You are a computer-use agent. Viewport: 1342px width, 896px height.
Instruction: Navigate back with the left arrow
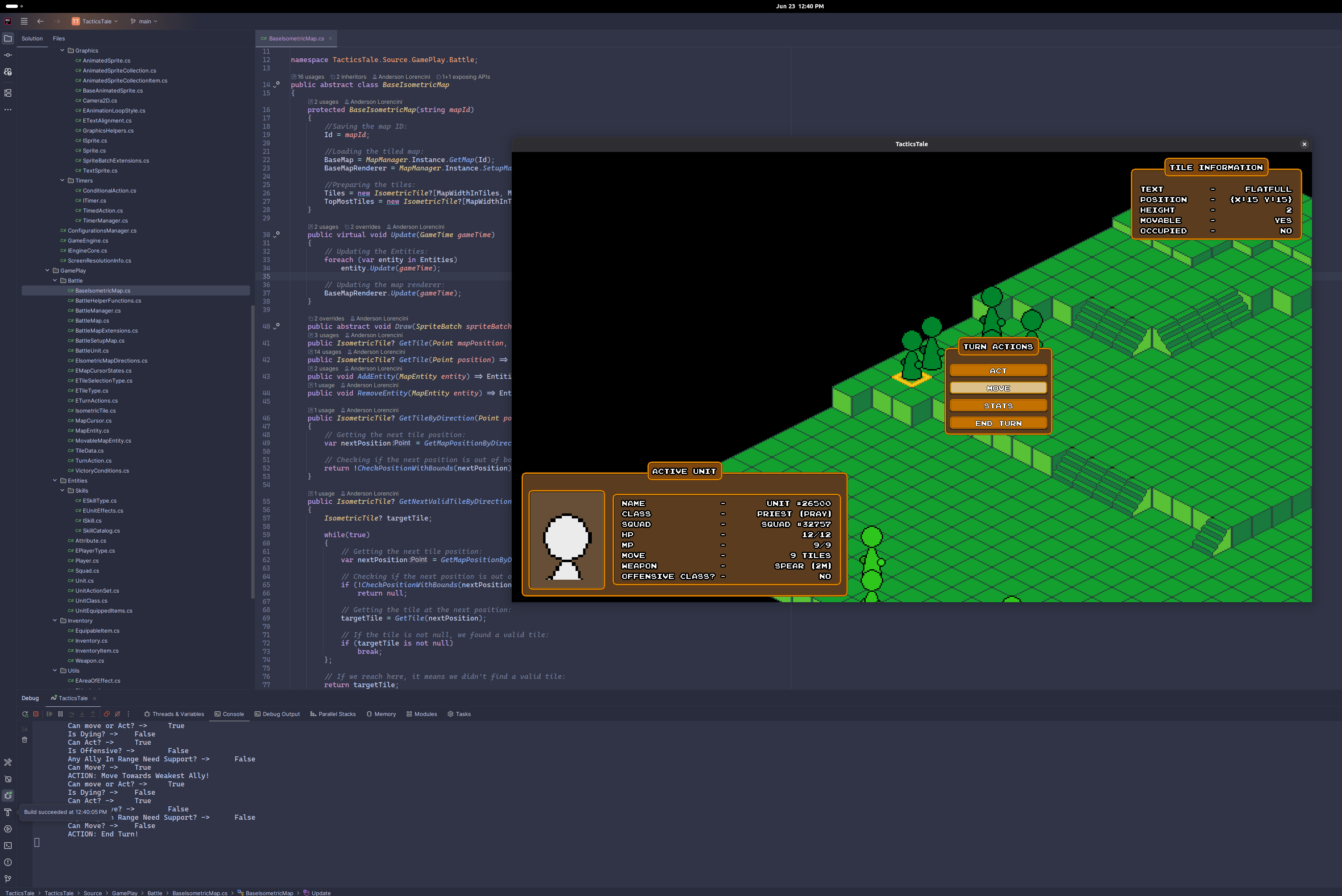[40, 21]
